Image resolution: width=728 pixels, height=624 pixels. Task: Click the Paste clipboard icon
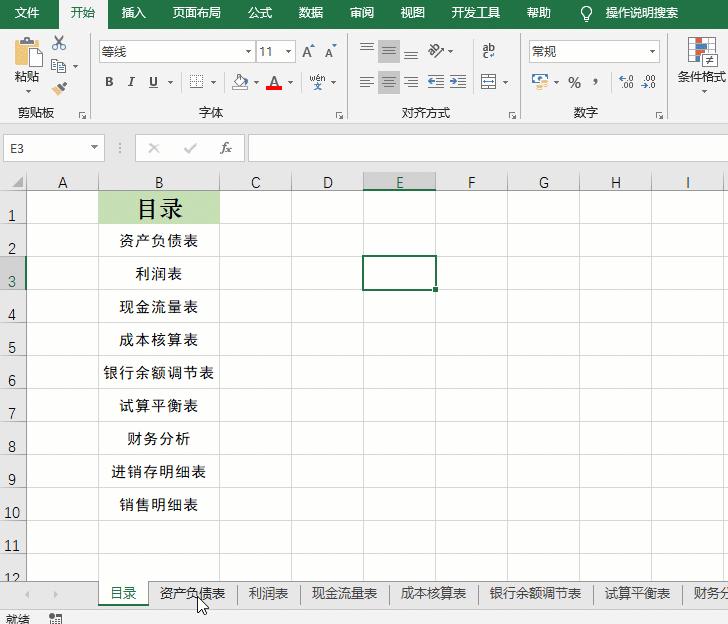[28, 52]
